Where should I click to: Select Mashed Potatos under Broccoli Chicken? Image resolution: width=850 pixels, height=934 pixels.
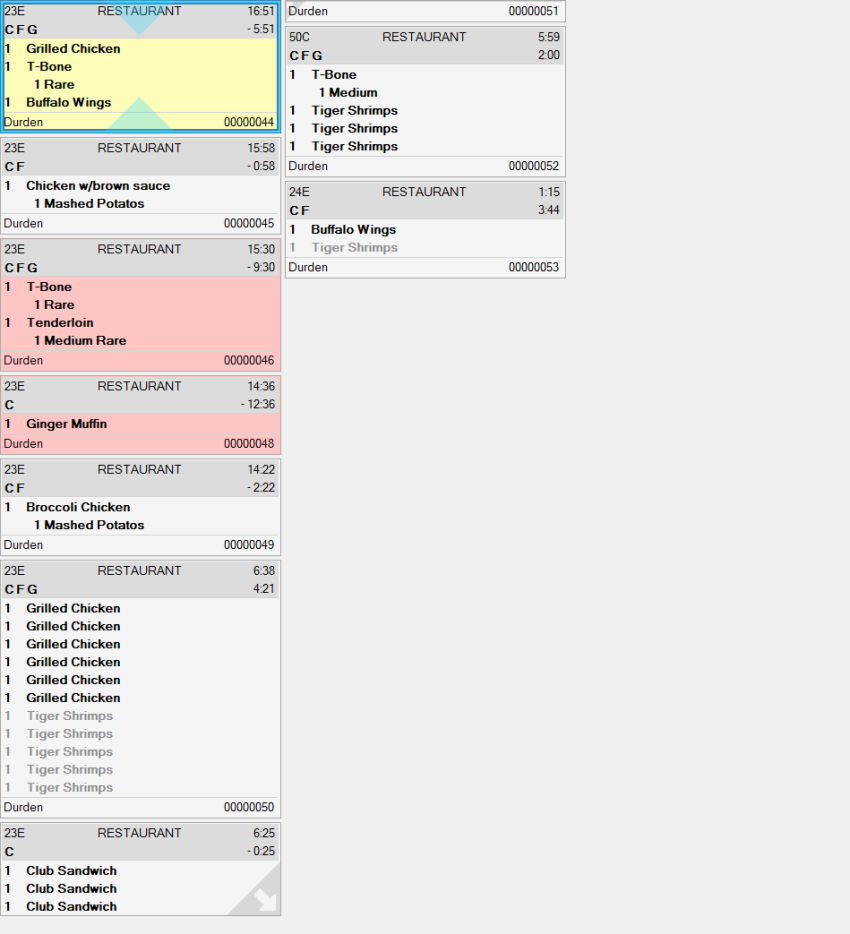pyautogui.click(x=141, y=525)
